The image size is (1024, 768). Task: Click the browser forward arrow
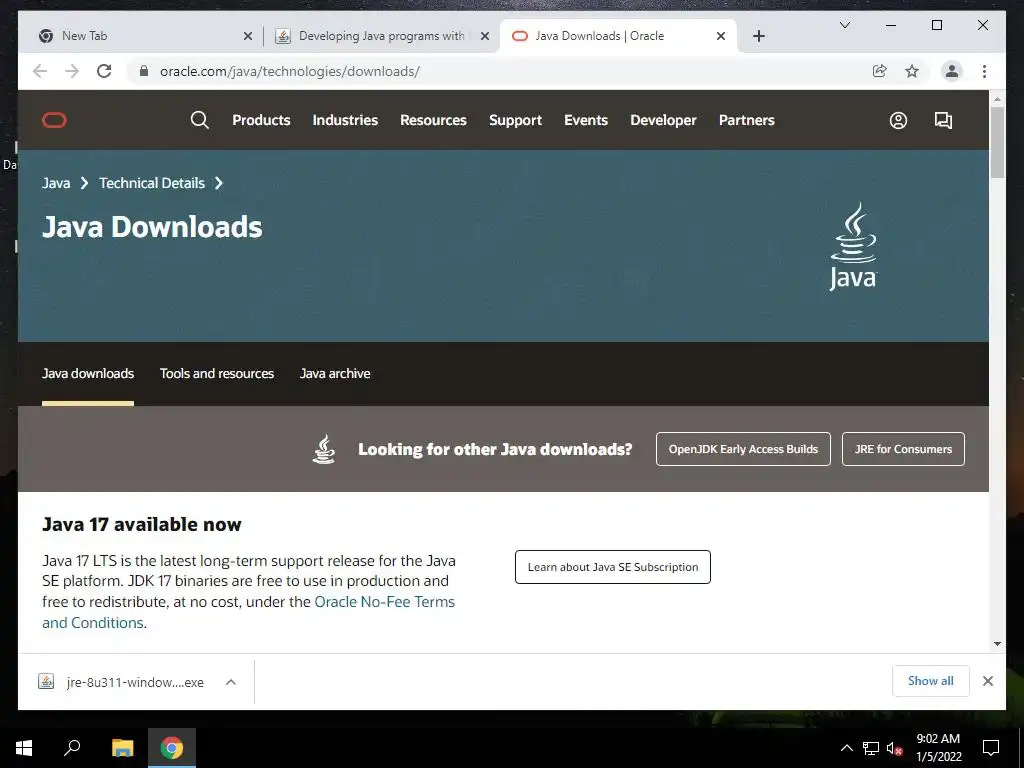tap(72, 71)
